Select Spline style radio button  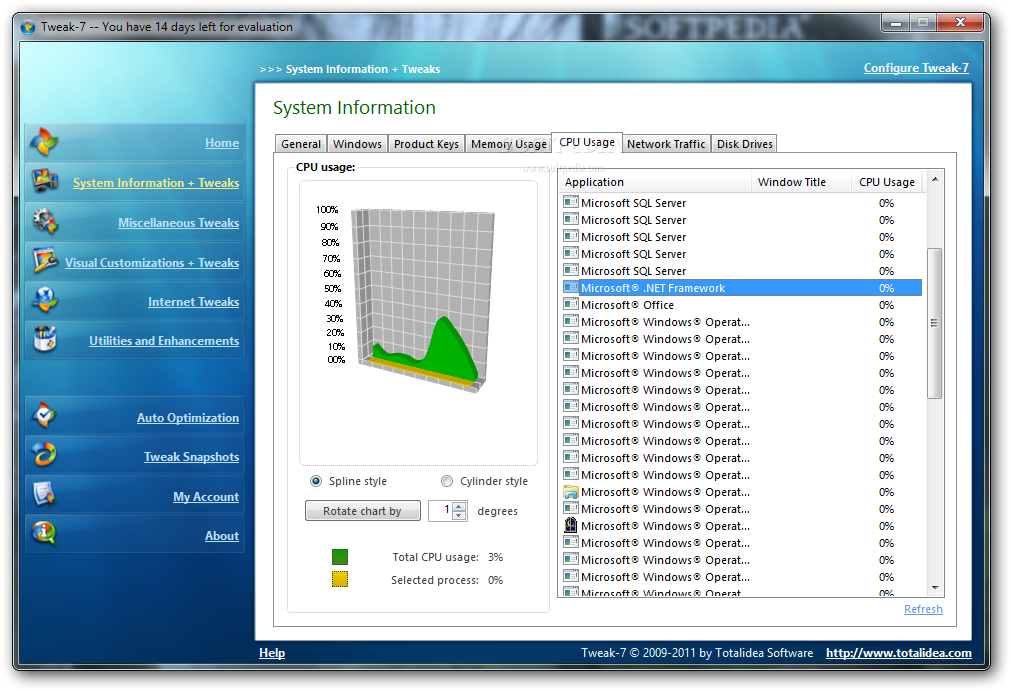[316, 481]
